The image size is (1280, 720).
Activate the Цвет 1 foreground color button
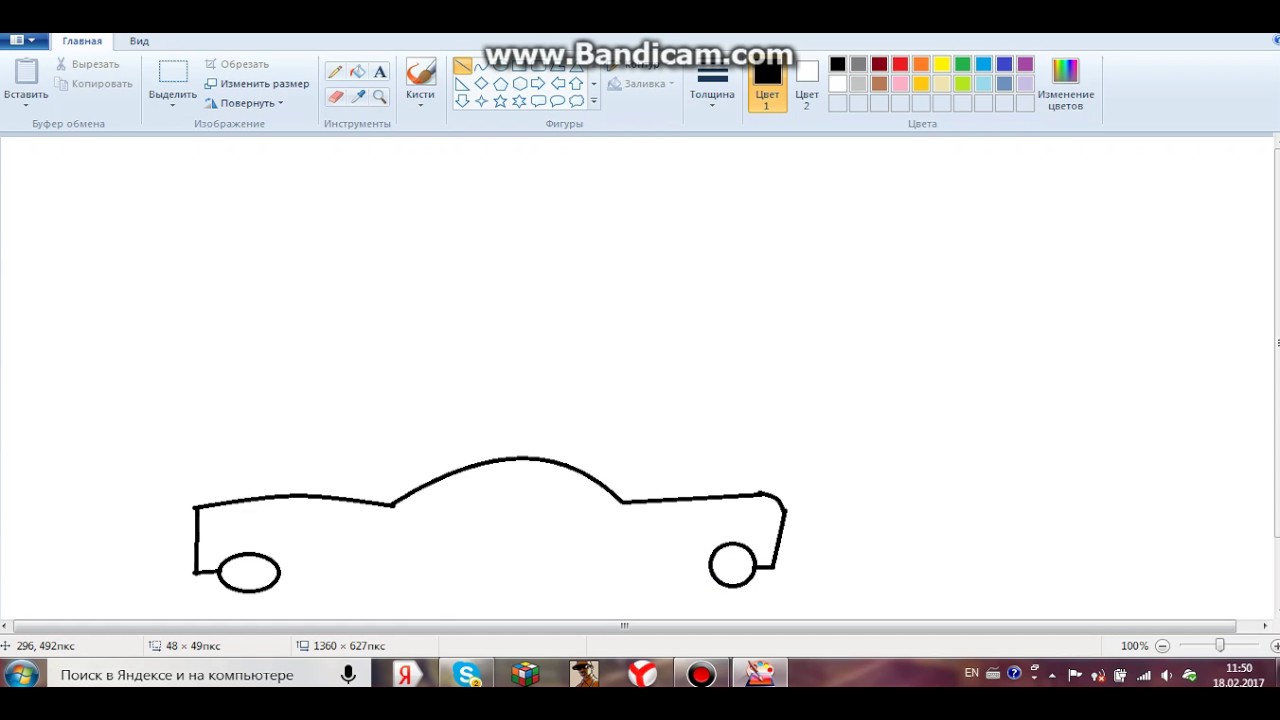[767, 84]
